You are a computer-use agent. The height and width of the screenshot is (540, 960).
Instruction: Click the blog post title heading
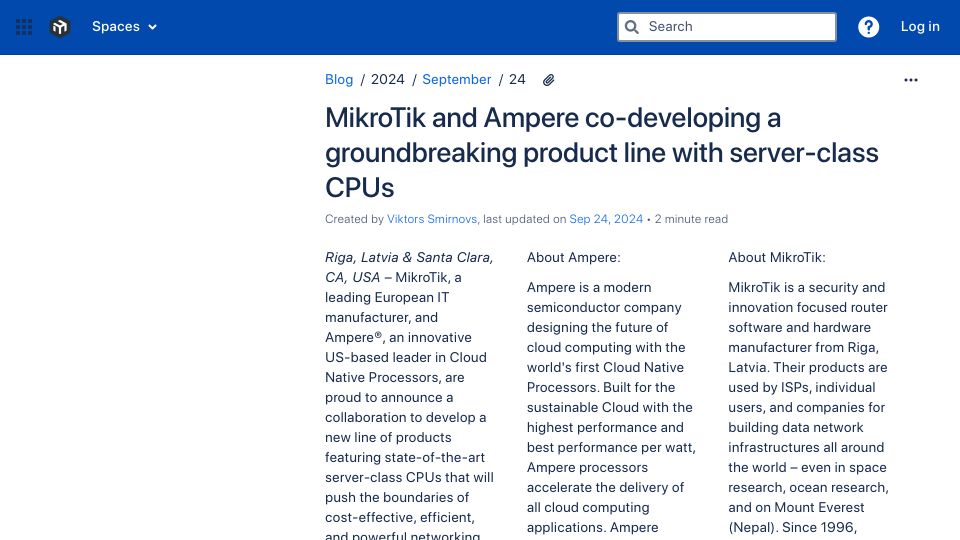click(x=602, y=152)
